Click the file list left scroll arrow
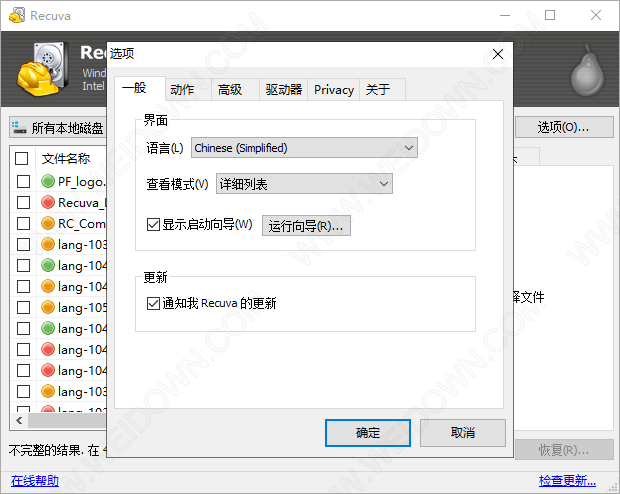Screen dimensions: 620x494 (x=19, y=420)
